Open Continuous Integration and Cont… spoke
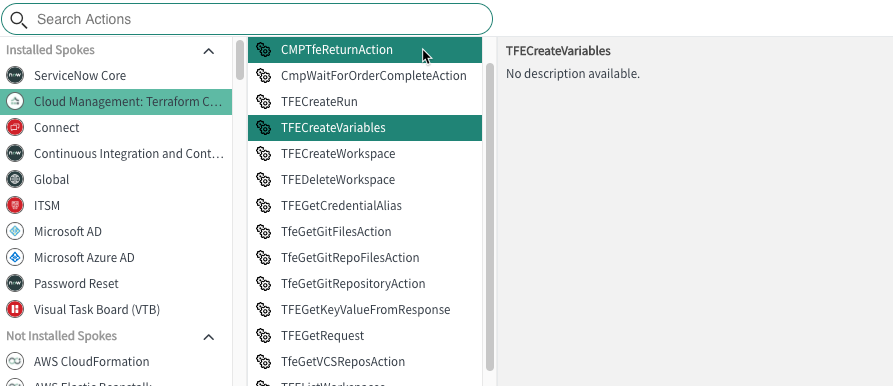893x386 pixels. click(116, 154)
